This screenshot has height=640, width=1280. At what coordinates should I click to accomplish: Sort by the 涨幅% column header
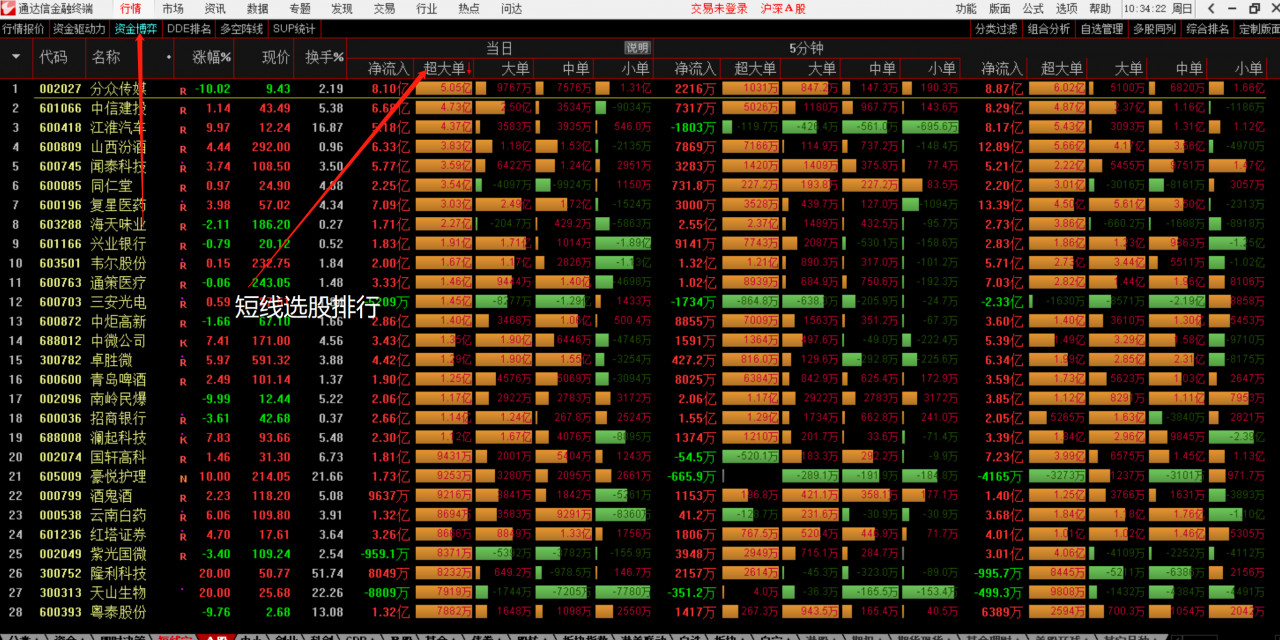click(212, 58)
